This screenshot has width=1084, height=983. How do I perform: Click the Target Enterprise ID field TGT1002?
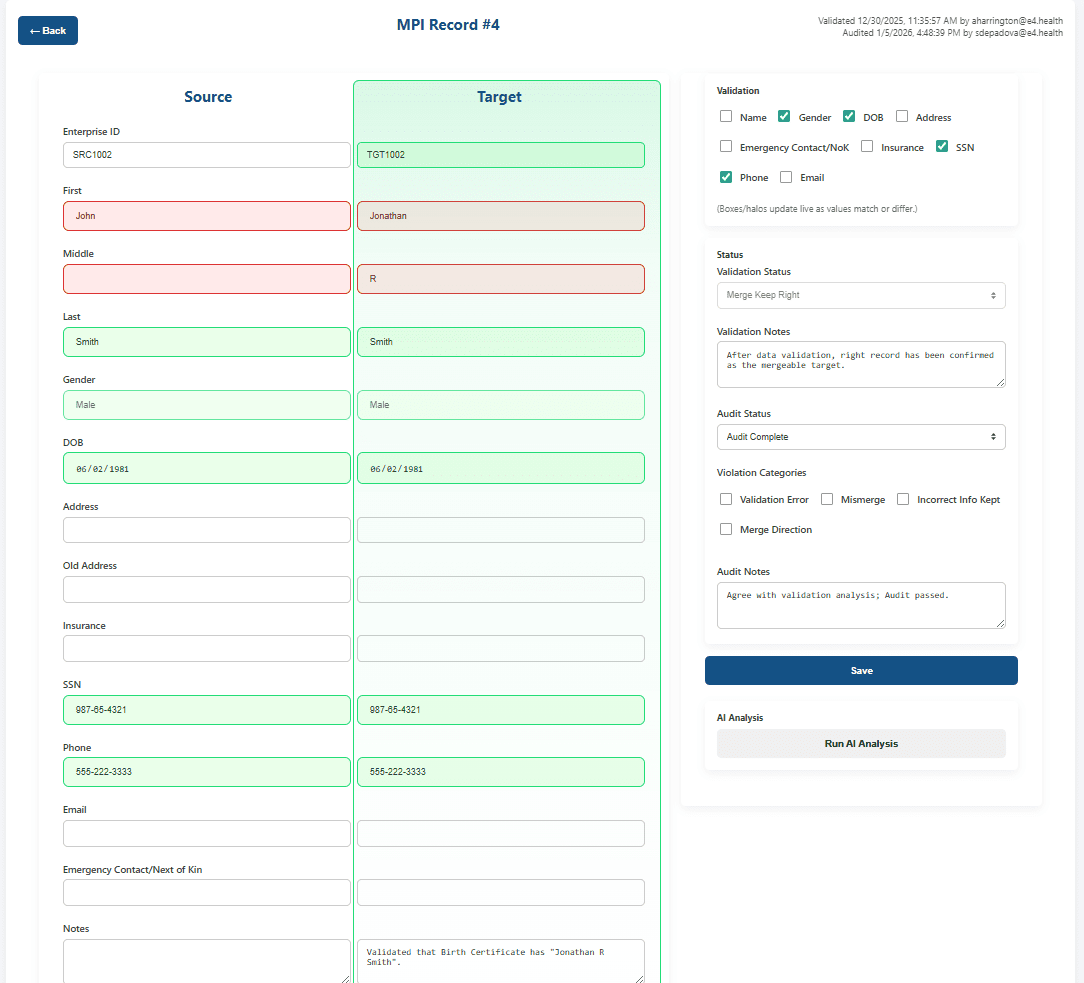pyautogui.click(x=501, y=155)
